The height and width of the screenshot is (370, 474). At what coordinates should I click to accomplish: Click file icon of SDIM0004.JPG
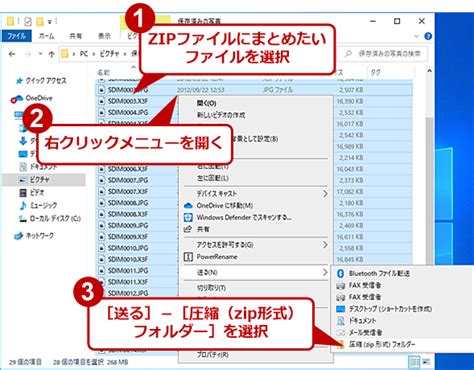(x=102, y=113)
